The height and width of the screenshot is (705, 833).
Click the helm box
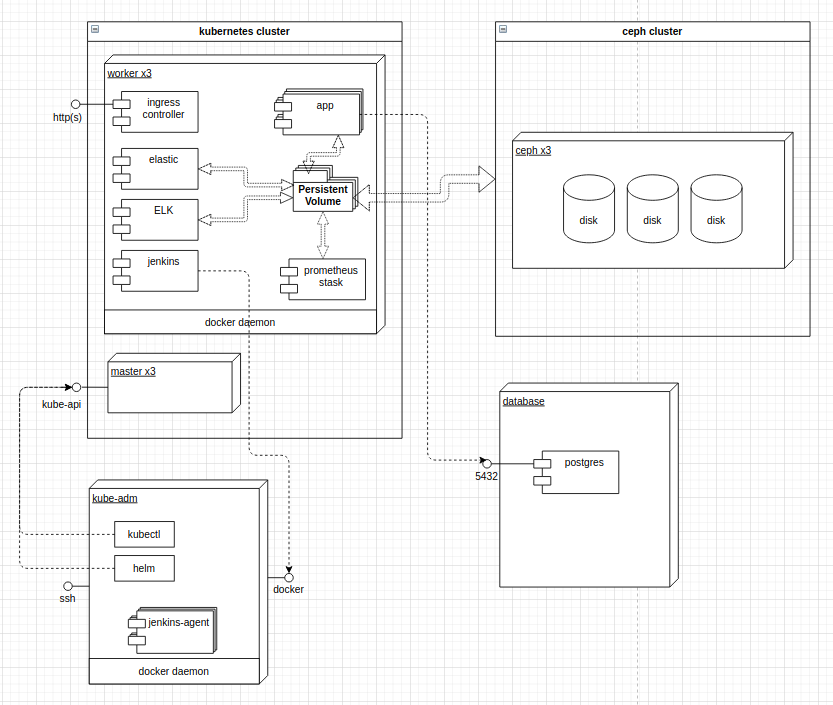coord(144,569)
